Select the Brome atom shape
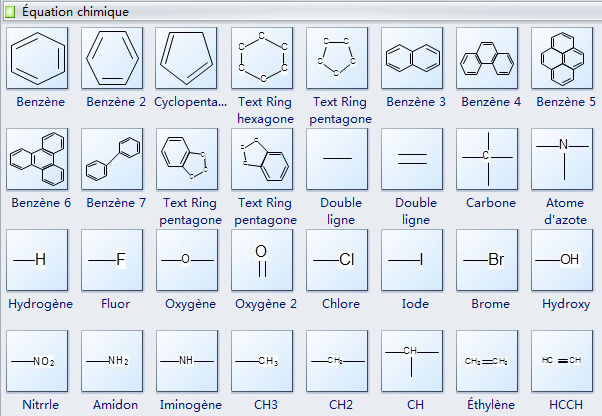The height and width of the screenshot is (416, 602). tap(487, 260)
